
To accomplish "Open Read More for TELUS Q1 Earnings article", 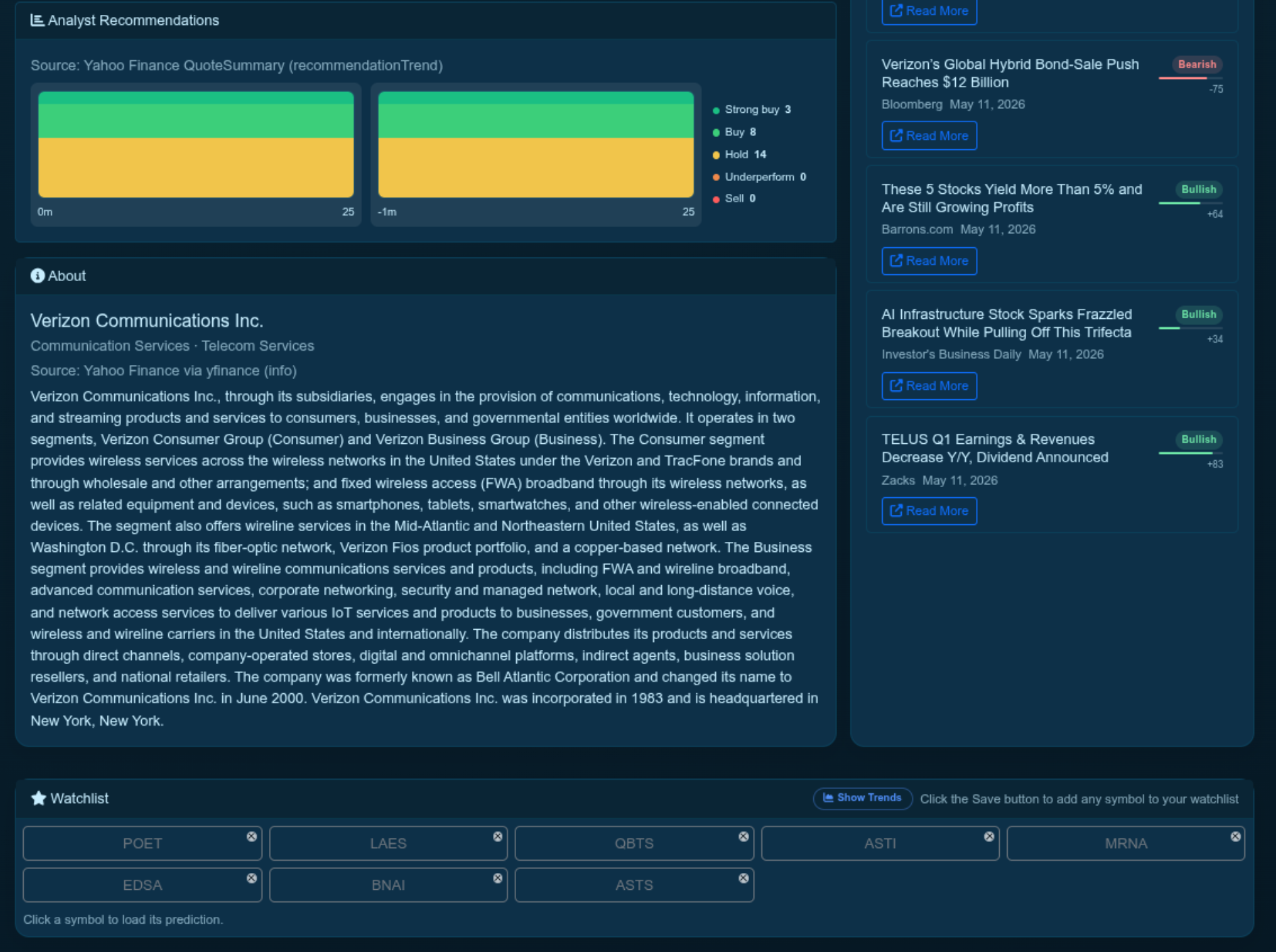I will (x=929, y=511).
